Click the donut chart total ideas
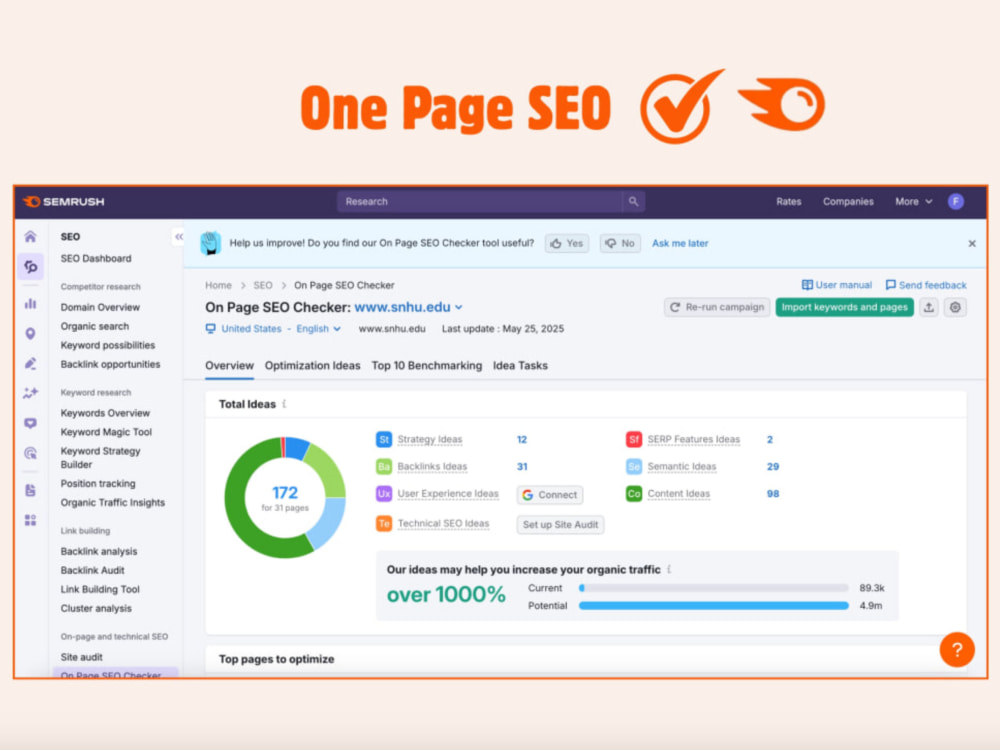This screenshot has height=750, width=1000. coord(284,497)
